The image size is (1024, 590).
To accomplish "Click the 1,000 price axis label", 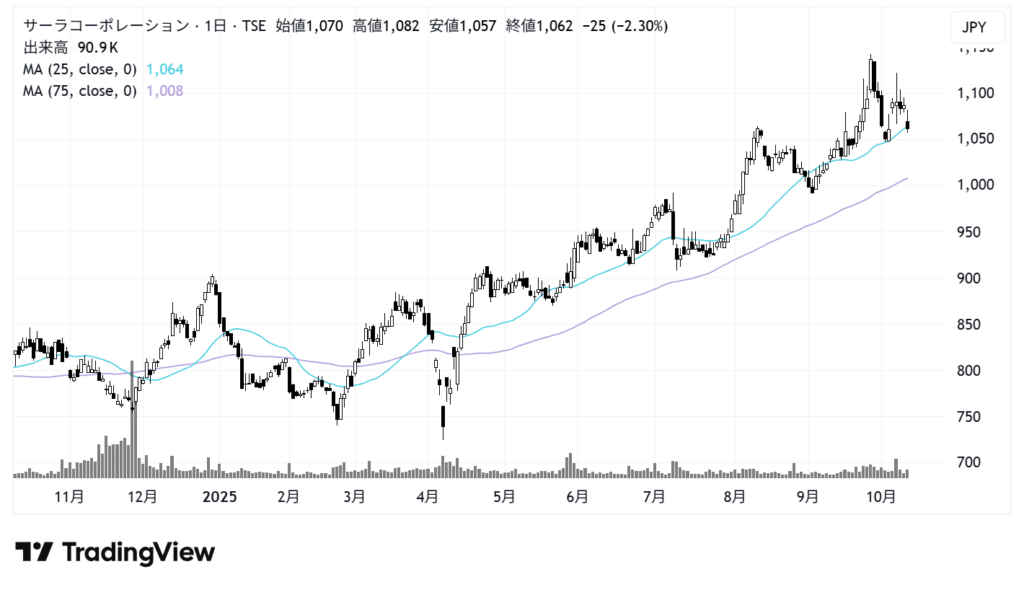I will [972, 185].
